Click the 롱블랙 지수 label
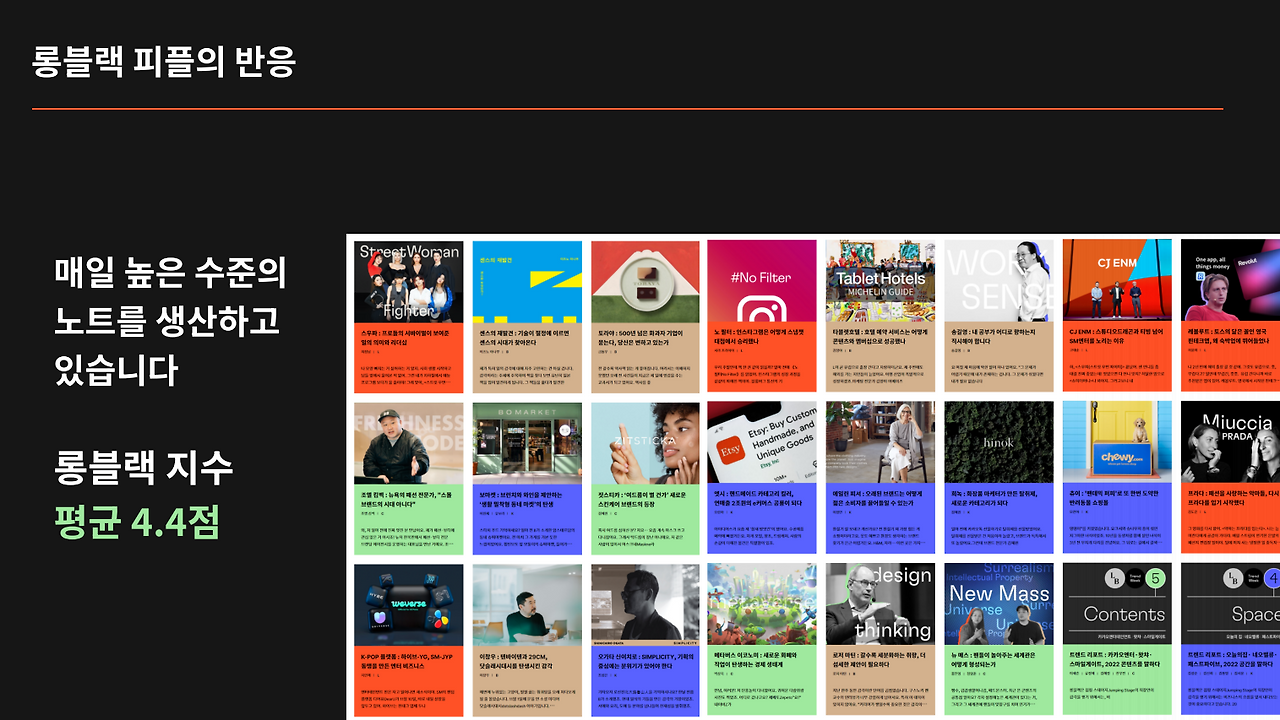The image size is (1280, 720). pos(143,468)
